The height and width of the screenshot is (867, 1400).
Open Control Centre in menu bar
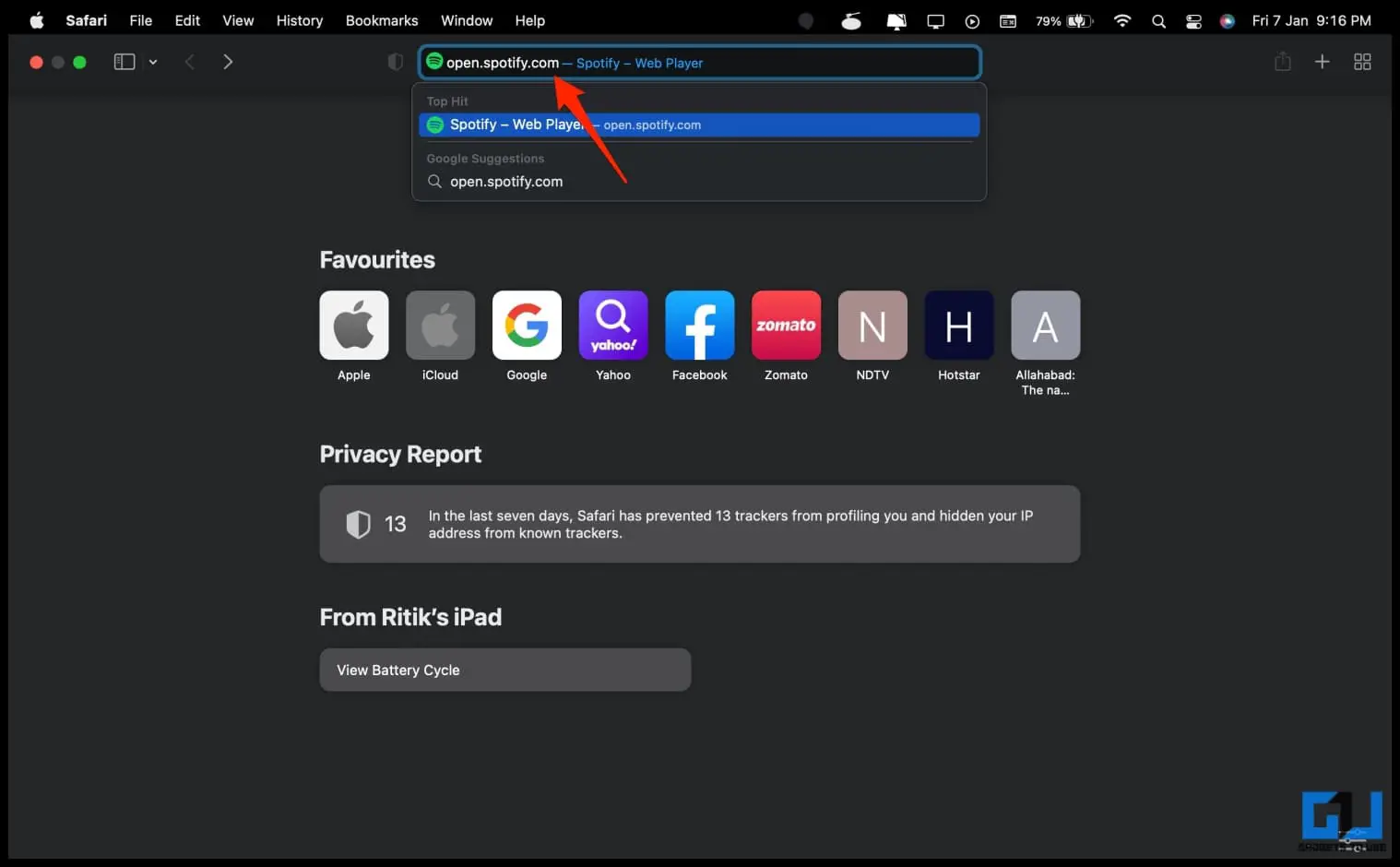[1193, 20]
